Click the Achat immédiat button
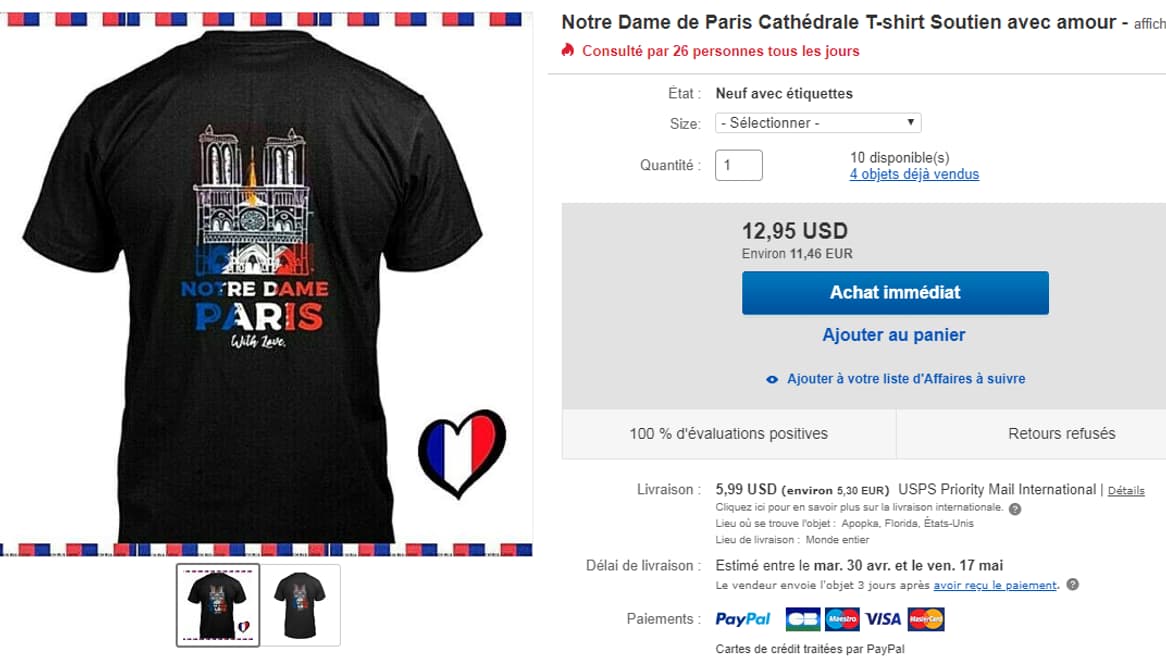This screenshot has width=1166, height=656. (895, 292)
